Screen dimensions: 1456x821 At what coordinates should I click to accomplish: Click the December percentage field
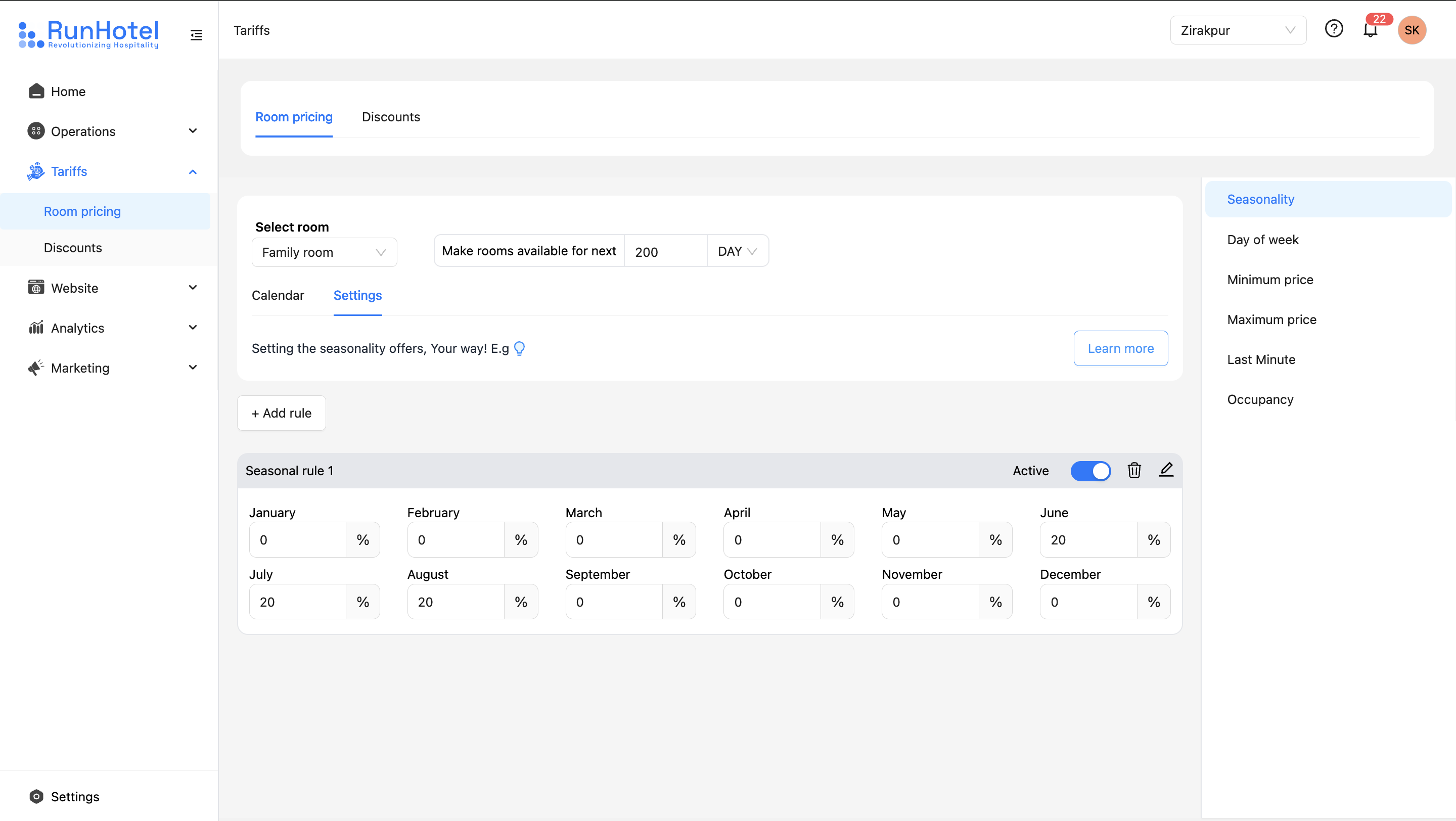click(1088, 602)
